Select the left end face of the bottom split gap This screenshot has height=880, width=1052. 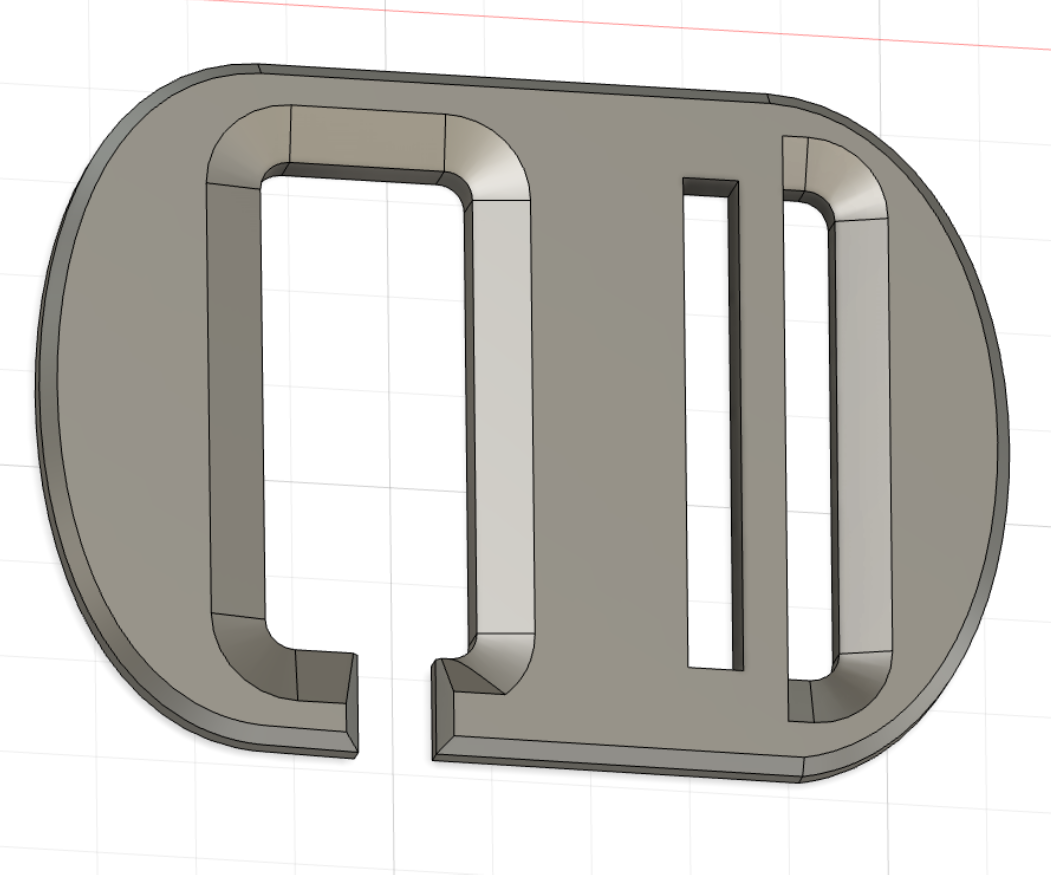tap(352, 704)
